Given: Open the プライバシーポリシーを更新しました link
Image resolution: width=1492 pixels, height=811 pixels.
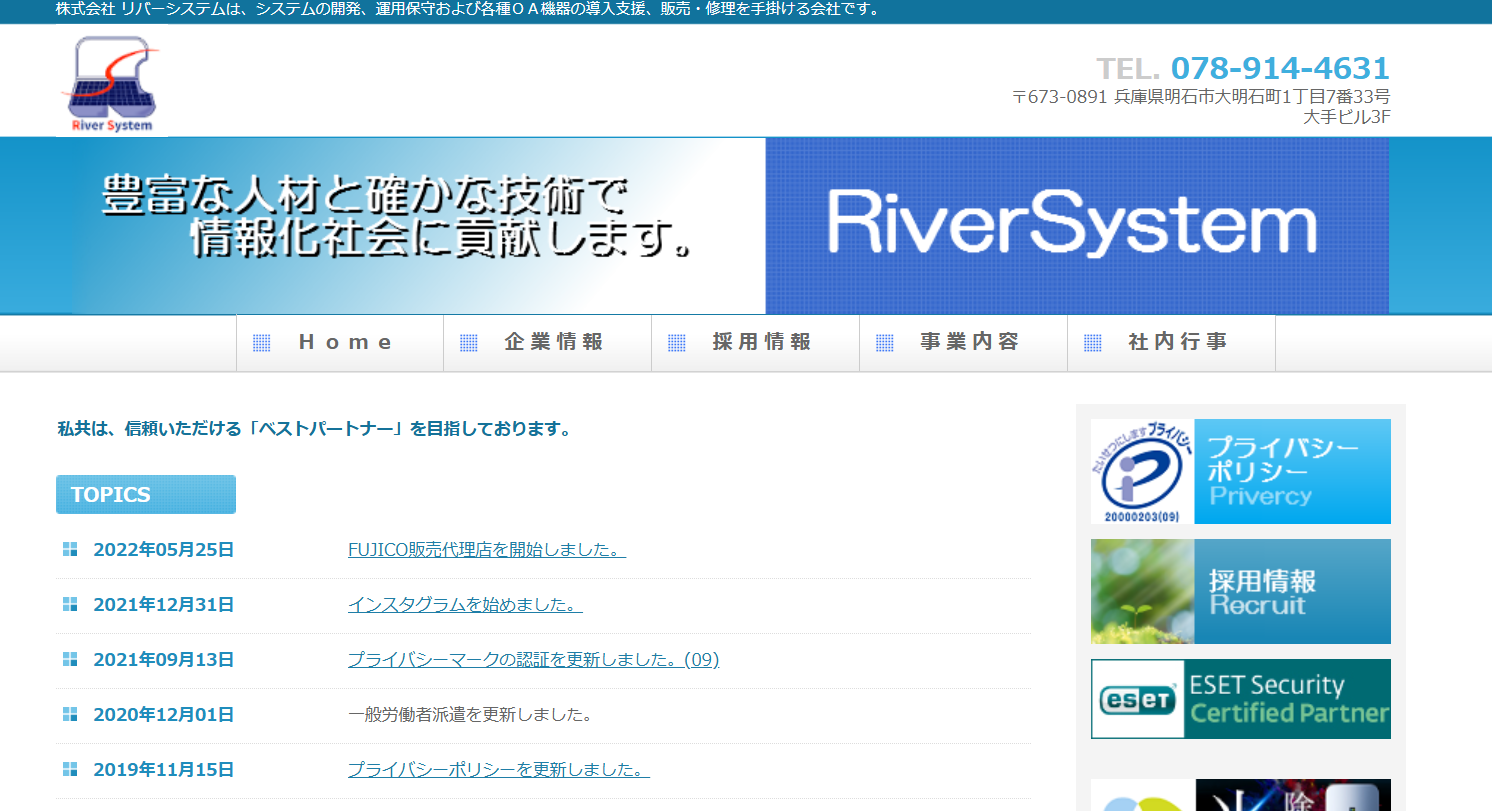Looking at the screenshot, I should tap(499, 769).
